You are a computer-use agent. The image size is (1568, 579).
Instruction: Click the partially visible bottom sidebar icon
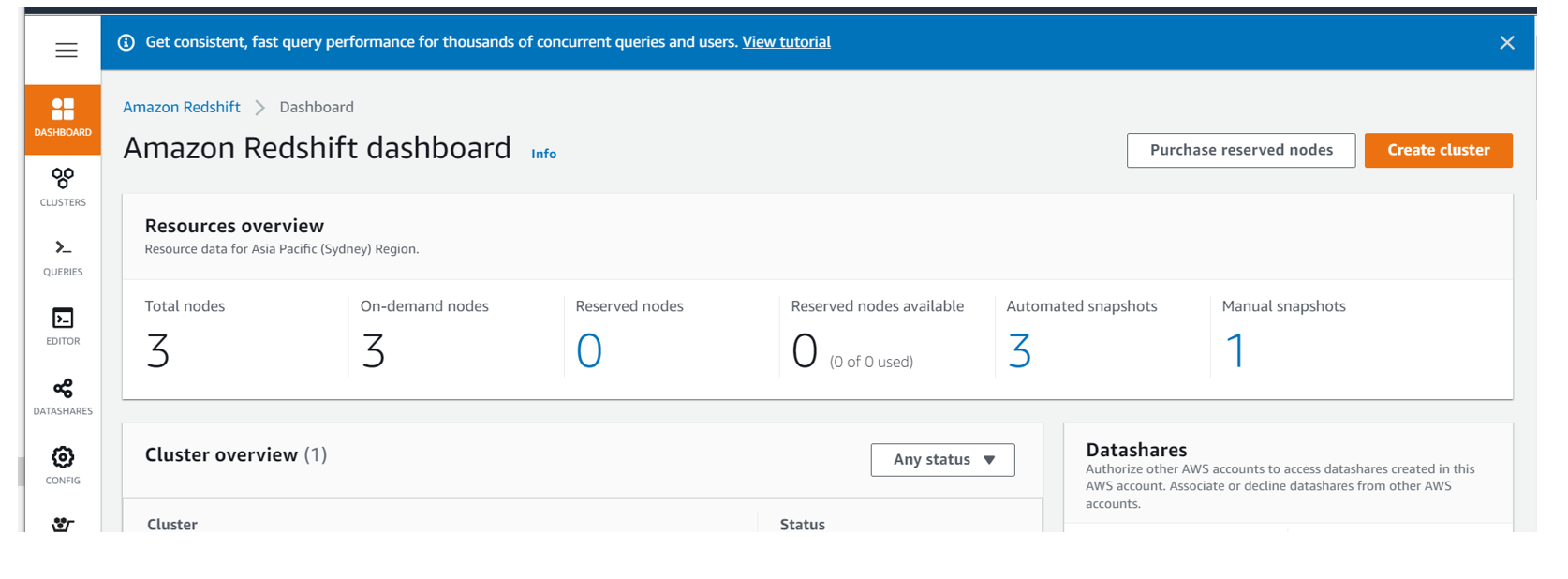(63, 524)
